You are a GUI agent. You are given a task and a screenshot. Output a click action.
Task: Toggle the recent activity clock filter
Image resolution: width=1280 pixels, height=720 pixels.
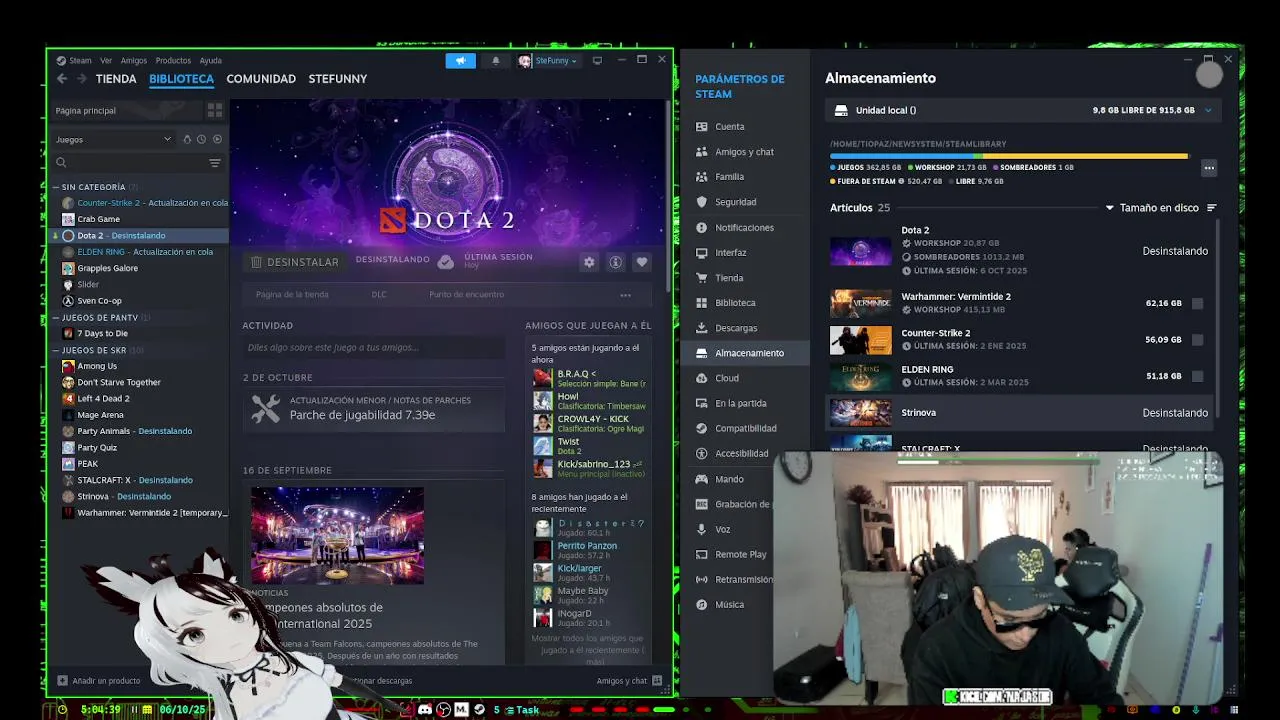coord(201,140)
